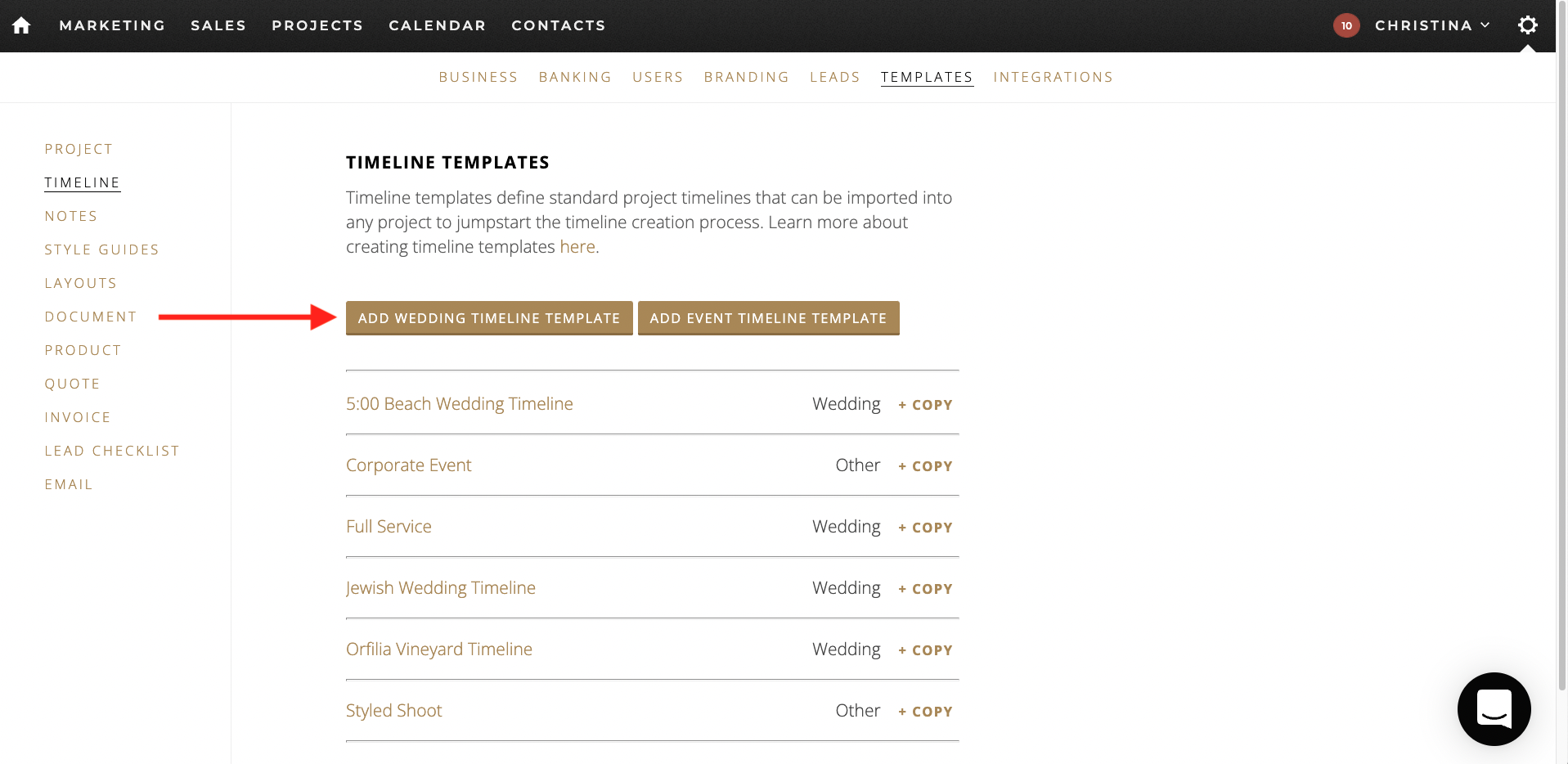1568x764 pixels.
Task: Click the red notification badge showing 10
Action: [1346, 25]
